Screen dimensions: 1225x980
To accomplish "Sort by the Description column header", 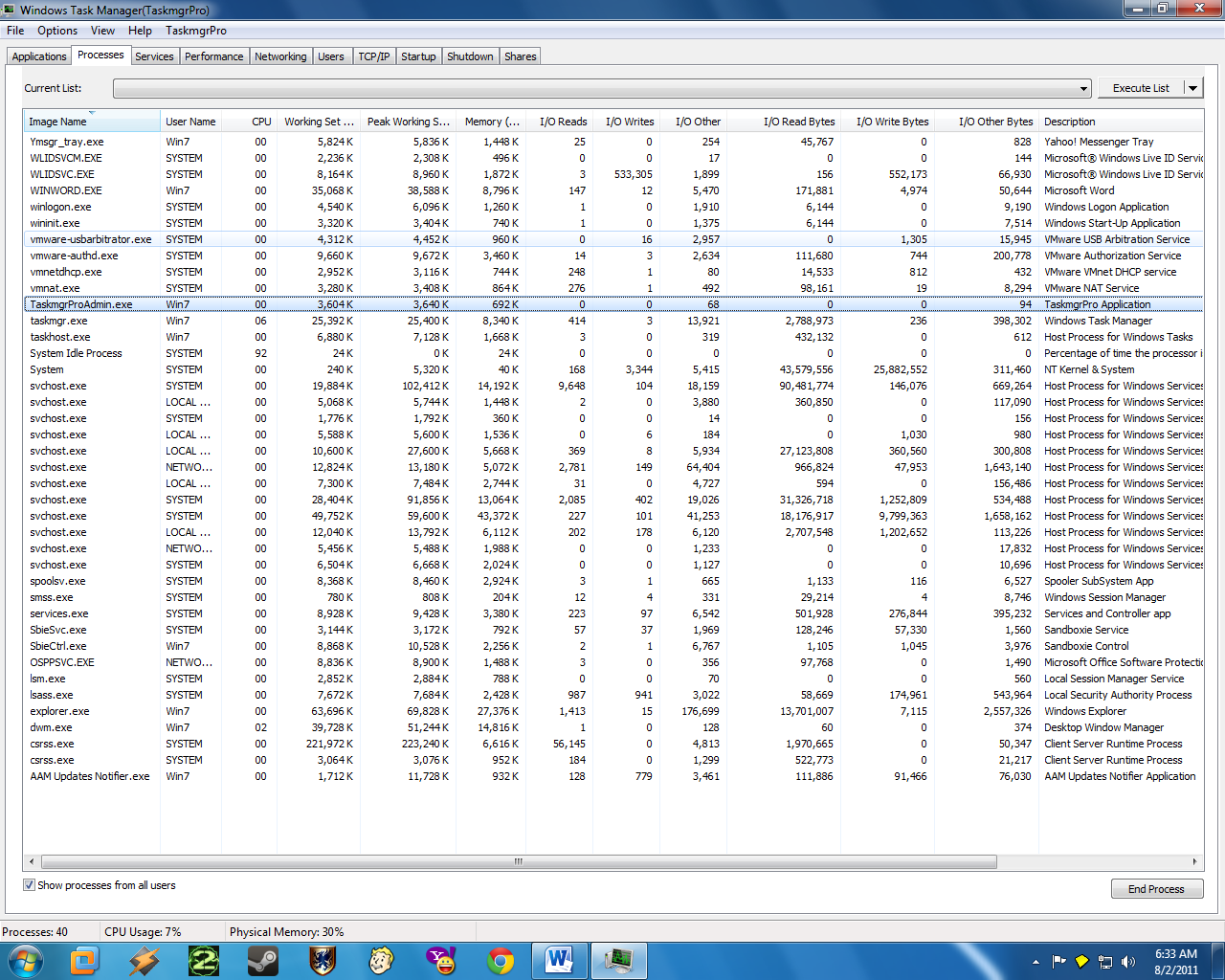I will pyautogui.click(x=1121, y=122).
